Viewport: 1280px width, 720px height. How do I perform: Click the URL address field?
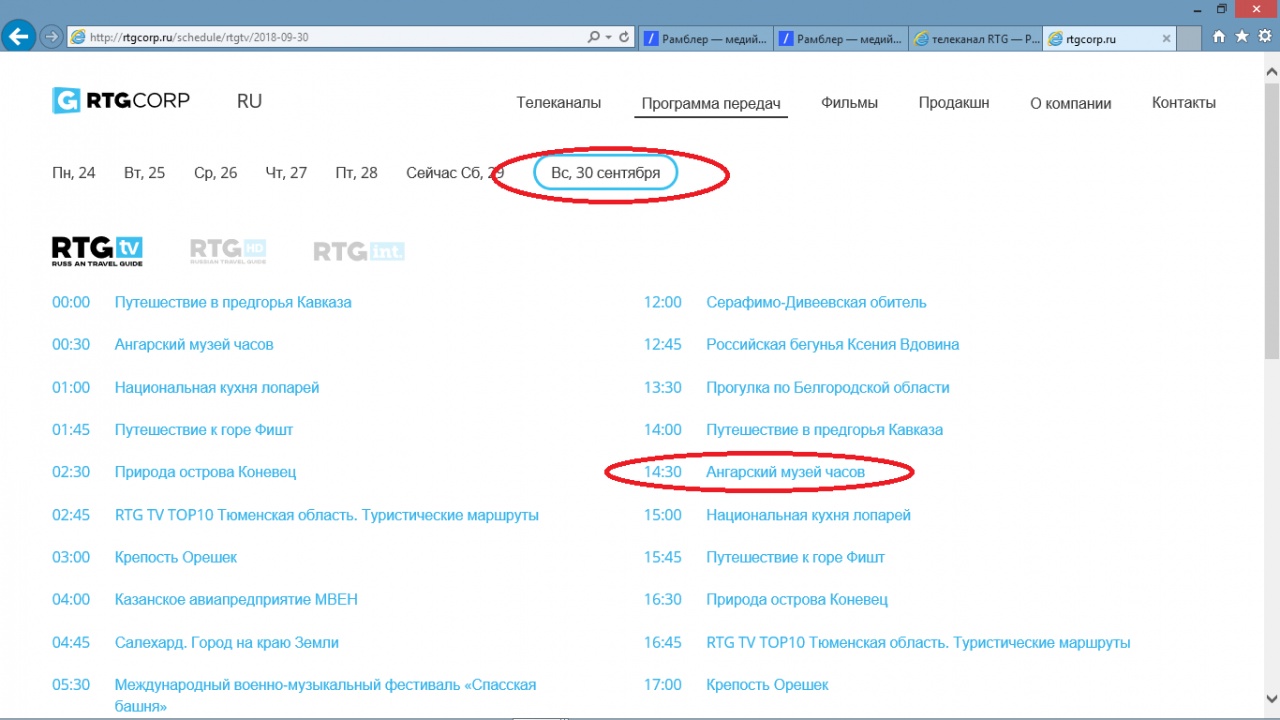[x=330, y=37]
